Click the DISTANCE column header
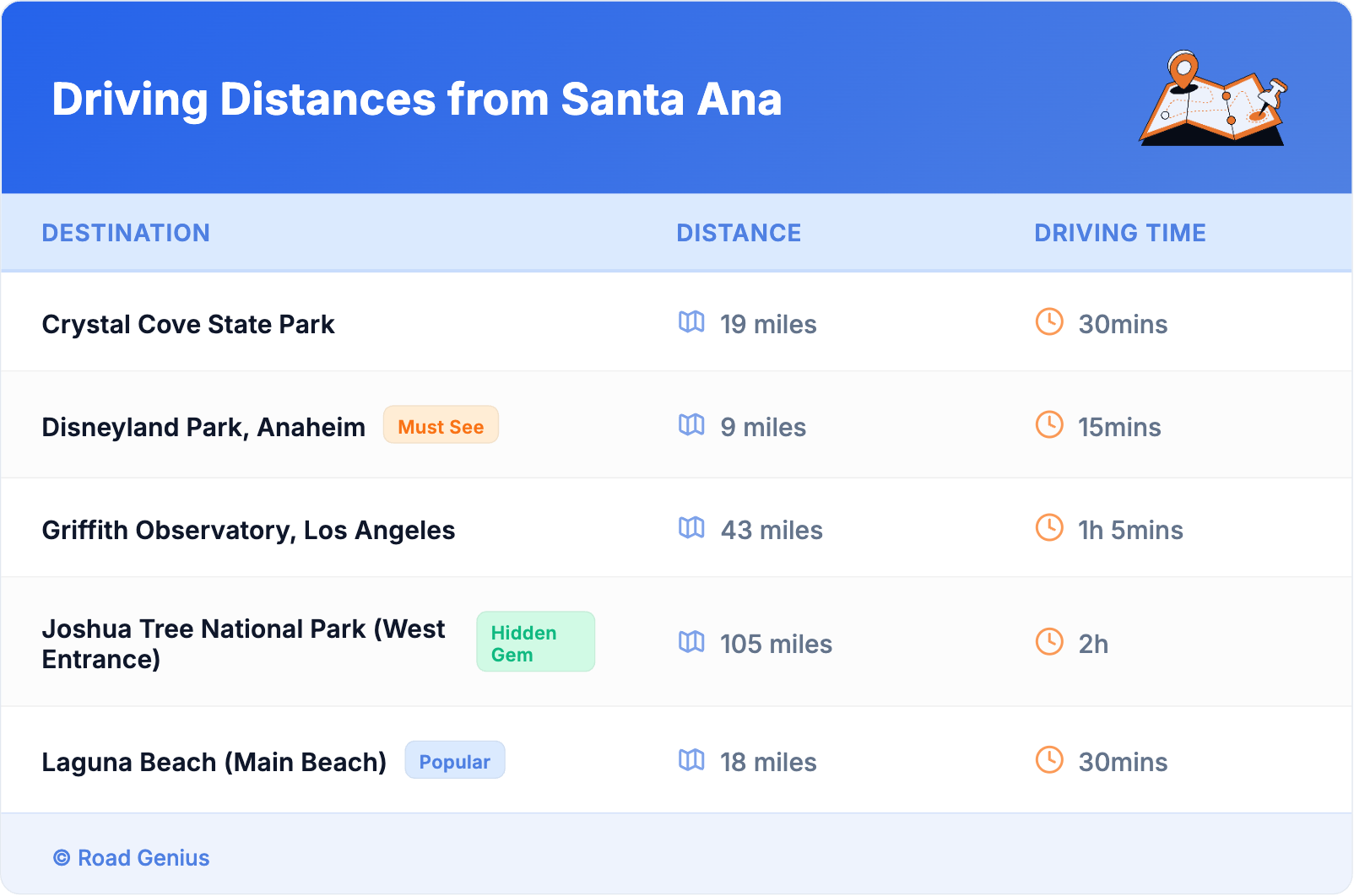Viewport: 1354px width, 896px height. 739,233
